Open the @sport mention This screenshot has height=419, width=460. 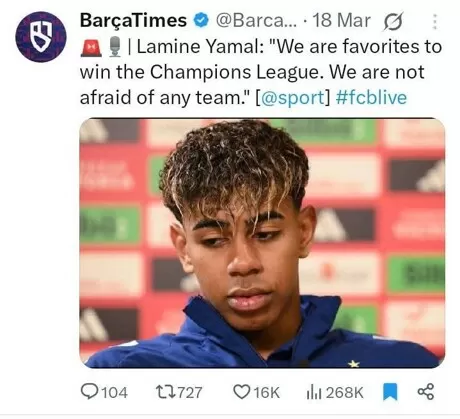tap(292, 97)
